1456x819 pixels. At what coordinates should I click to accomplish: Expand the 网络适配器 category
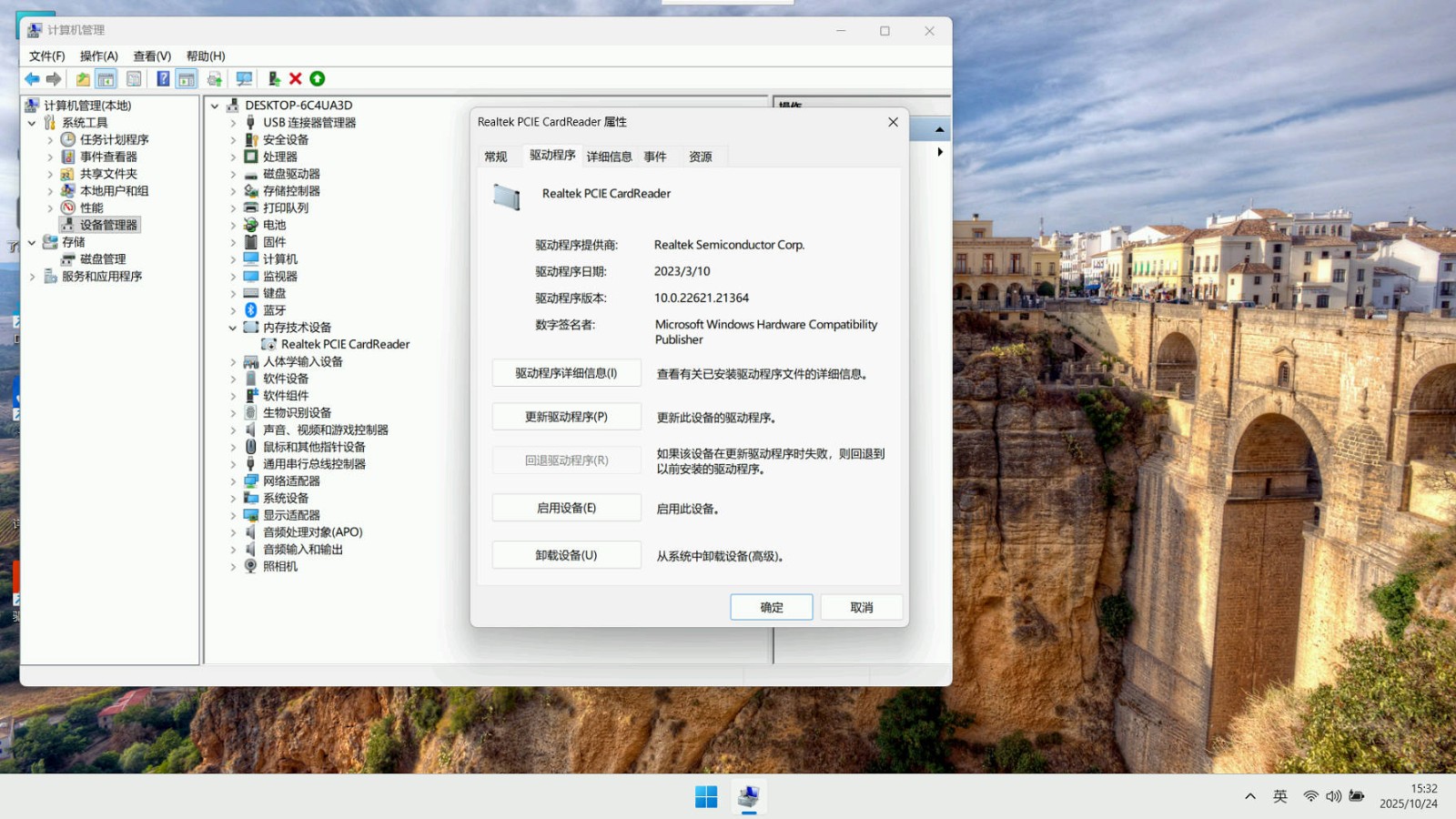click(233, 481)
